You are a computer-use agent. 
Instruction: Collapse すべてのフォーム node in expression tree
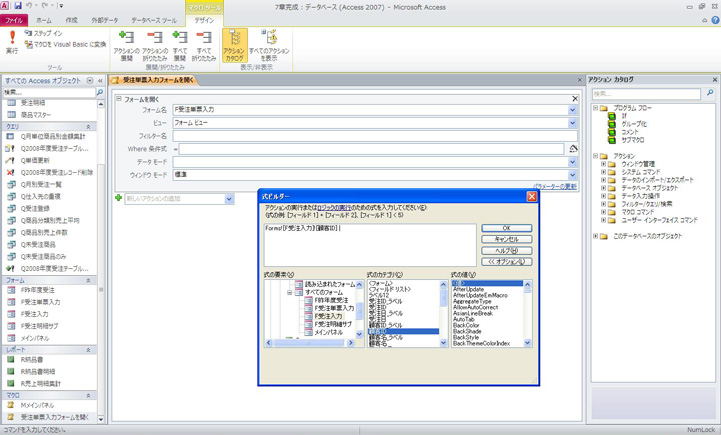pyautogui.click(x=290, y=292)
